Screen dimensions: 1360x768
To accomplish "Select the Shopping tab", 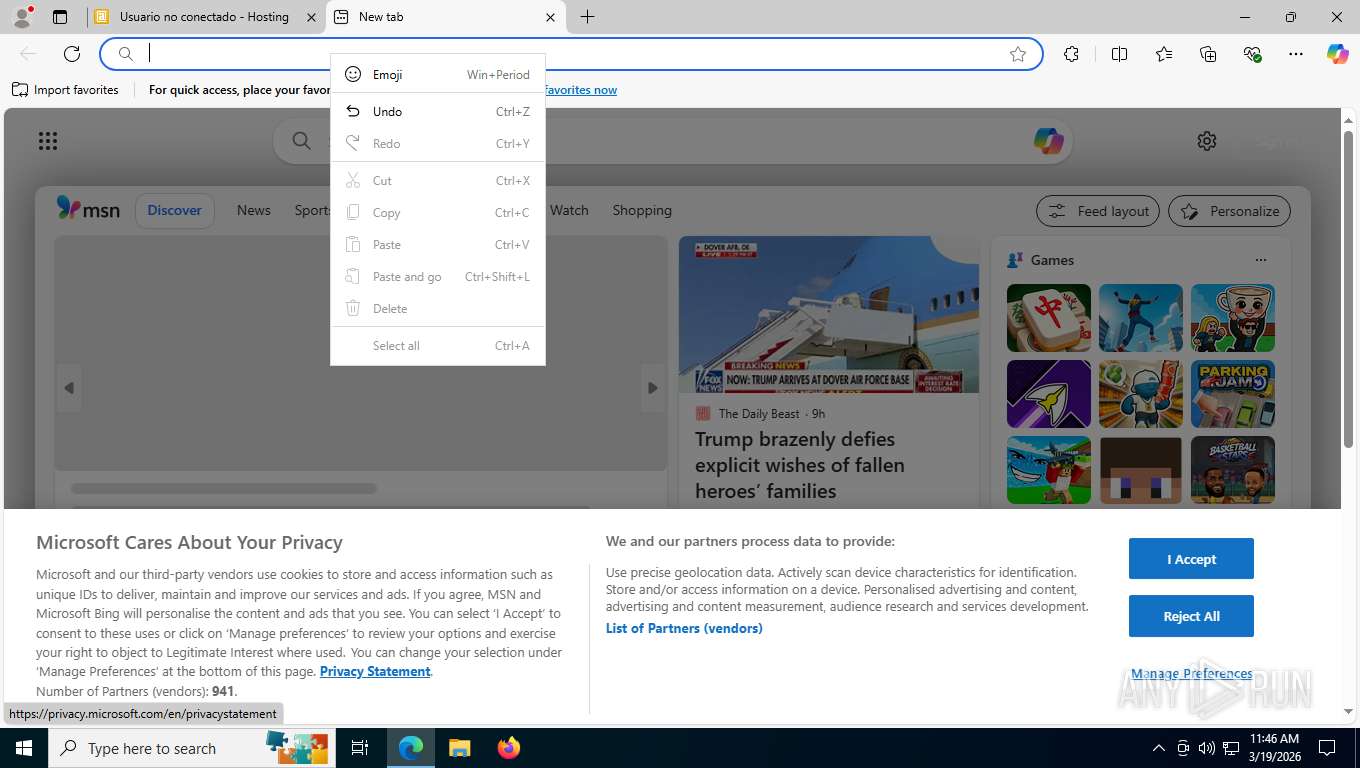I will (x=642, y=210).
